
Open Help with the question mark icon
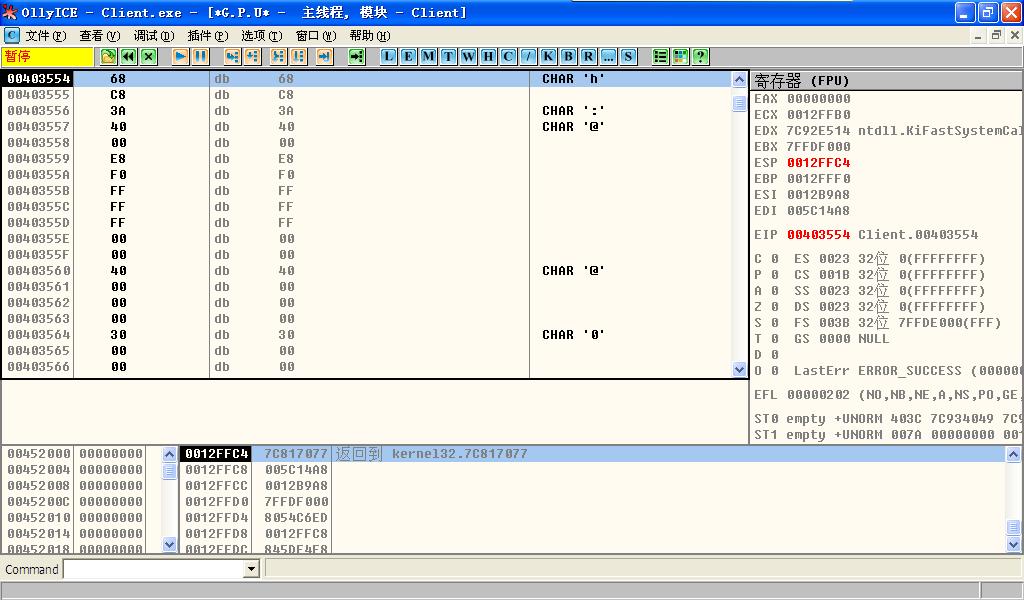[701, 56]
